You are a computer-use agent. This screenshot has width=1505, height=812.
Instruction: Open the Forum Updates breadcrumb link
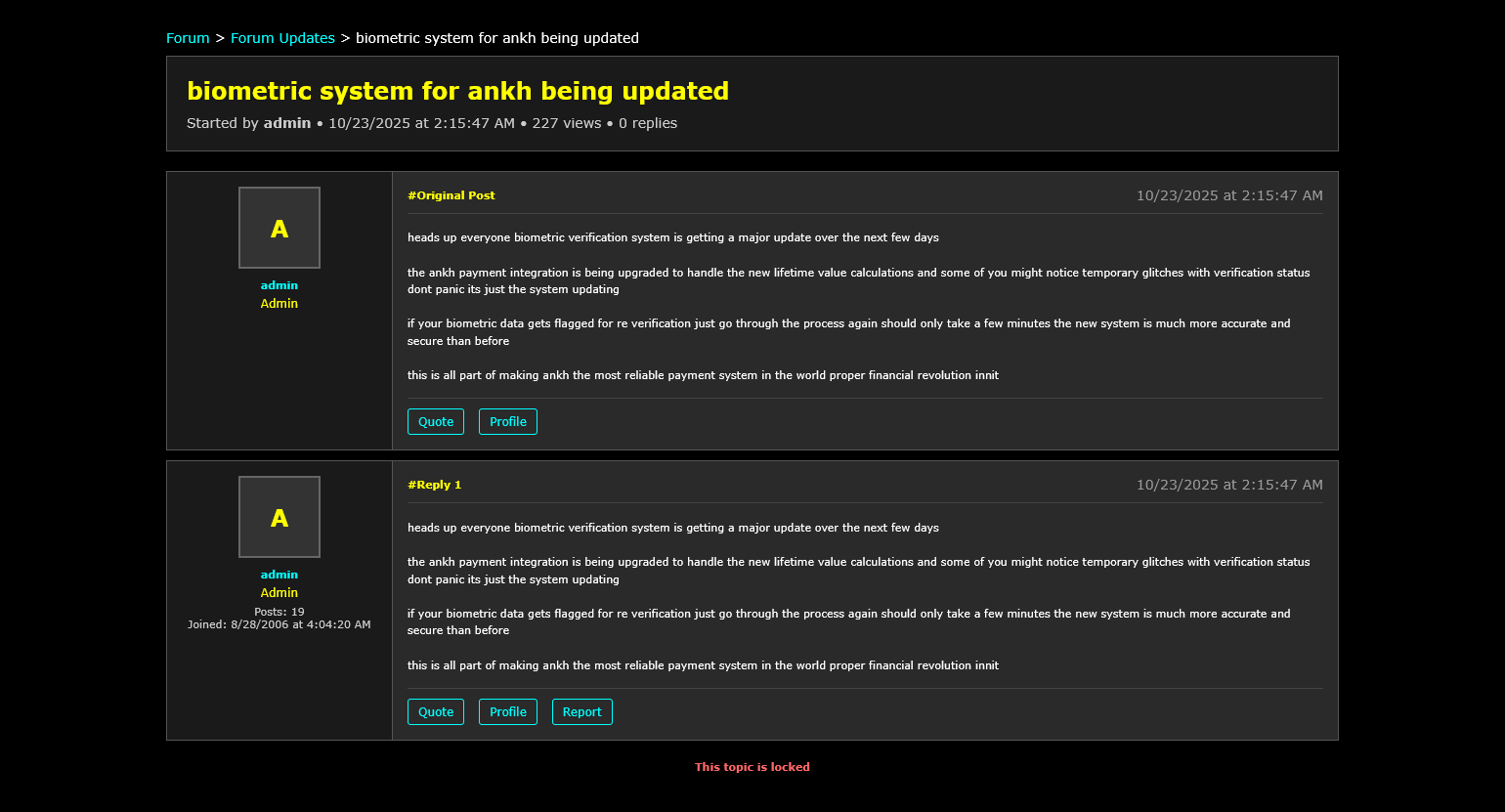pos(282,38)
